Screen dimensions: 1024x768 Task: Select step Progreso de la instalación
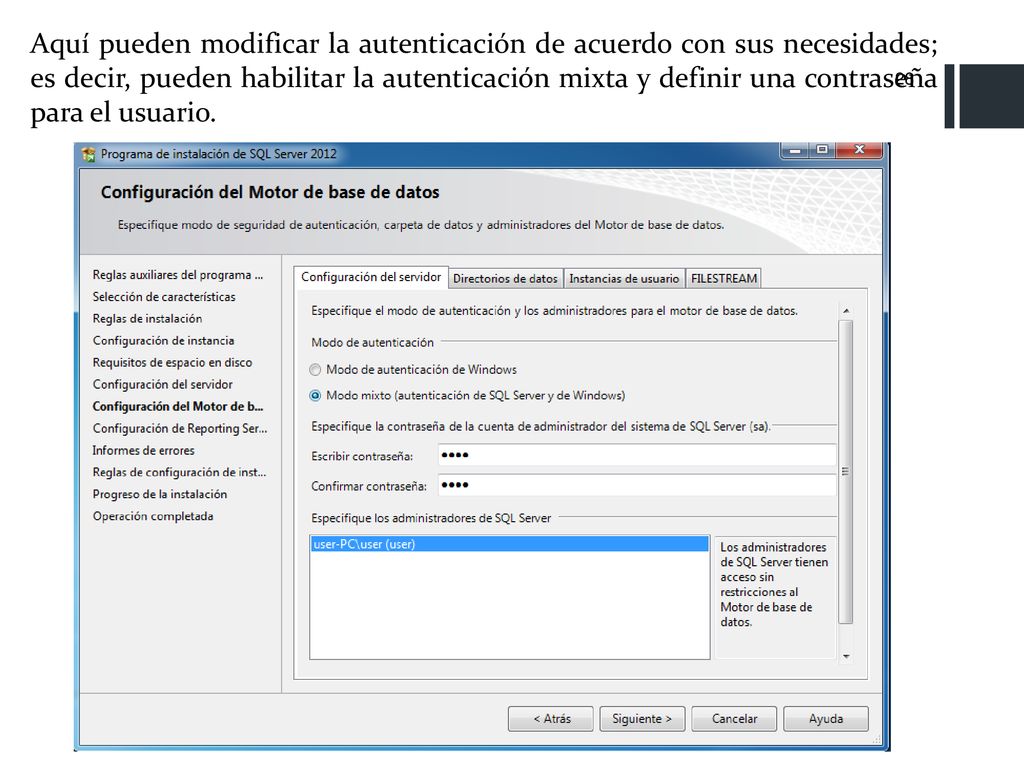point(160,494)
